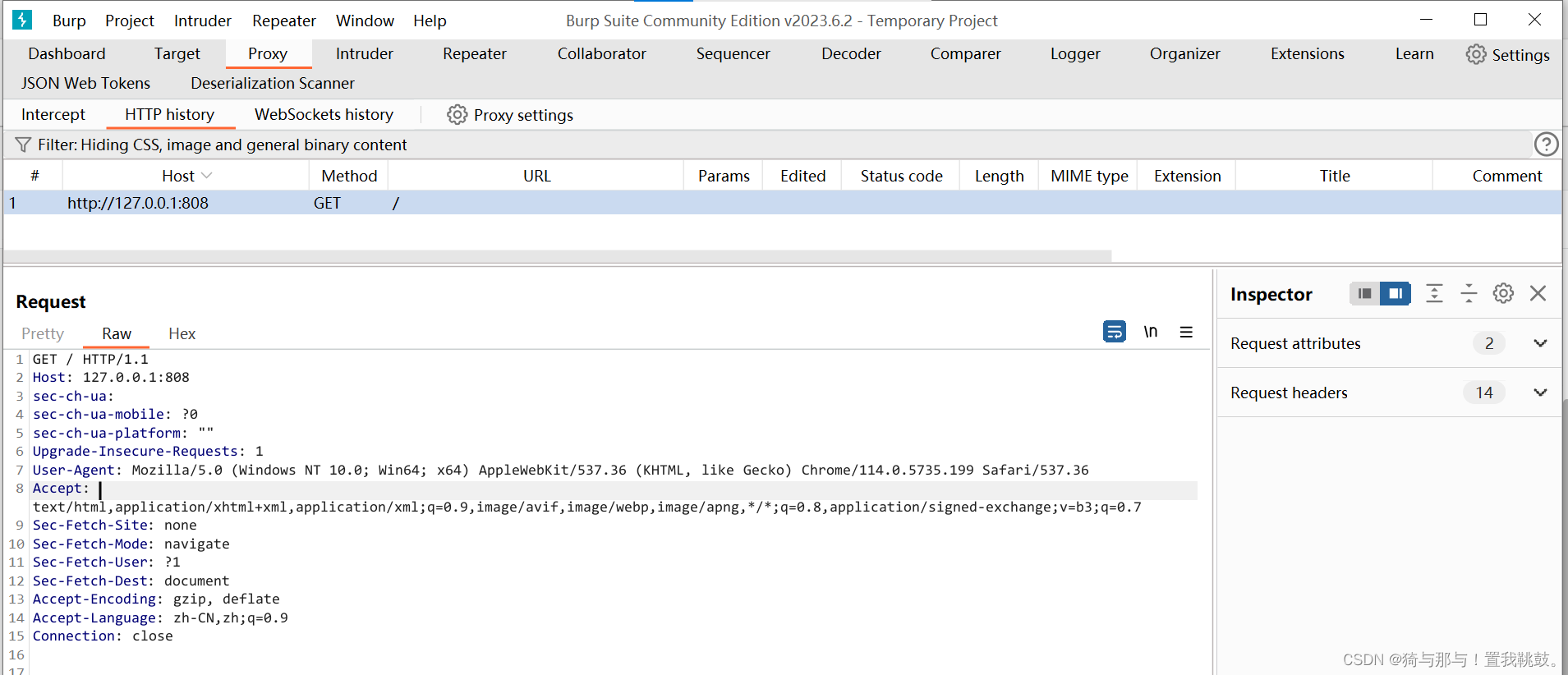1568x675 pixels.
Task: Switch to Dashboard tab
Action: pyautogui.click(x=67, y=53)
